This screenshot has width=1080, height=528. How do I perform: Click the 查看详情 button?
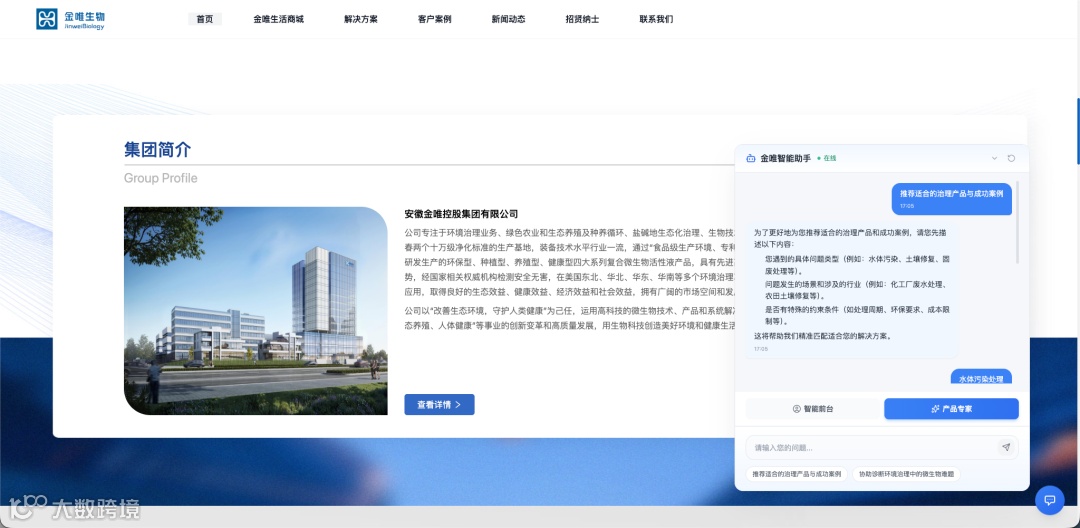tap(439, 405)
